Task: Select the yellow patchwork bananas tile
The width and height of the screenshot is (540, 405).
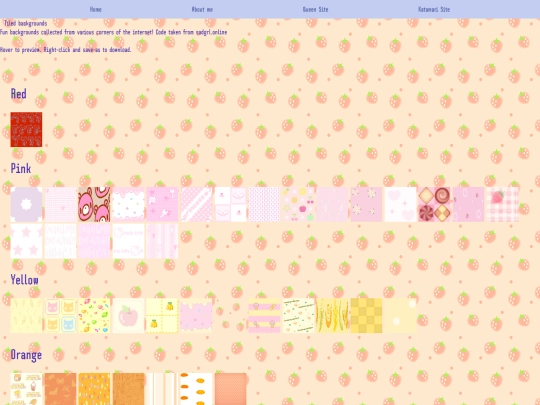Action: 162,316
